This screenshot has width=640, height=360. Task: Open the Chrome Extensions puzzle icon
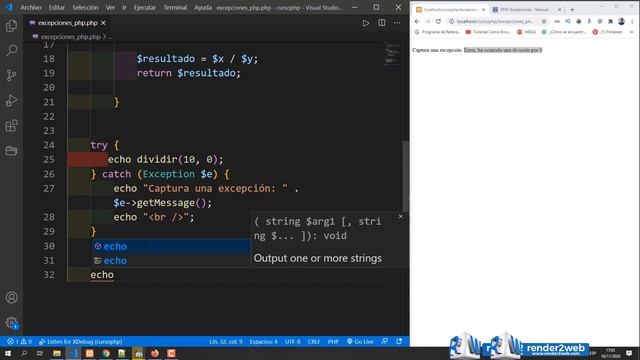pos(611,21)
